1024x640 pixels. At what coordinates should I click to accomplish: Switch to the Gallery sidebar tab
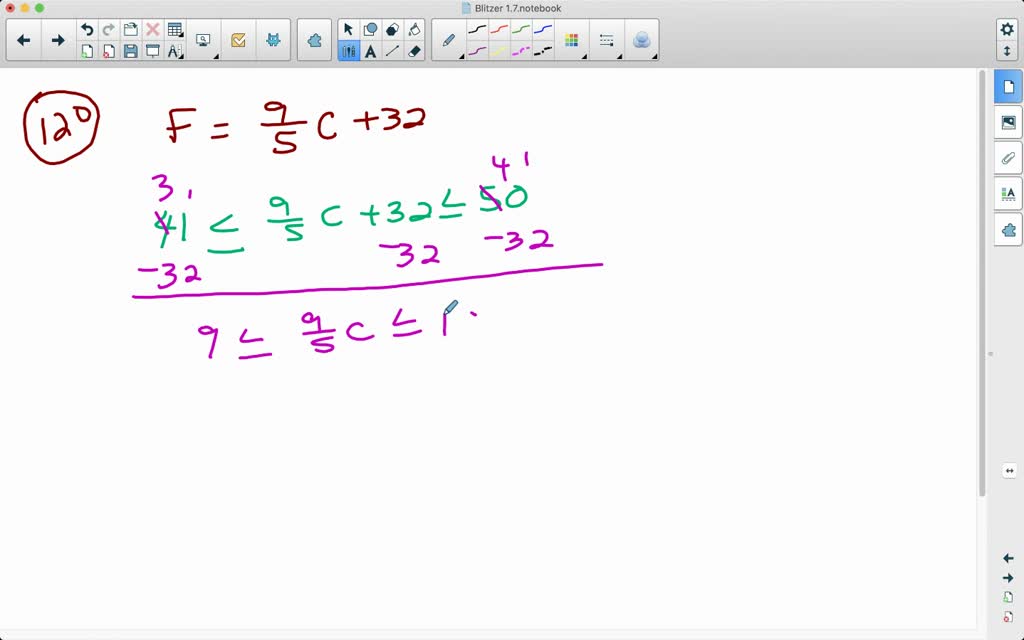[1008, 122]
